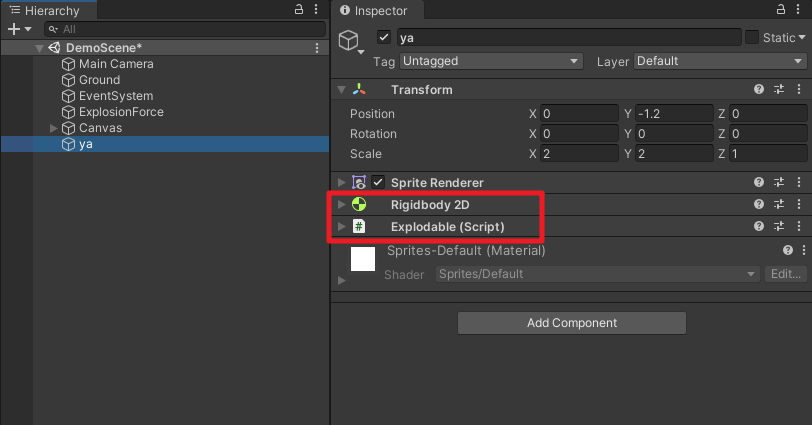This screenshot has width=812, height=425.
Task: Open Sprite Renderer help icon
Action: 759,182
